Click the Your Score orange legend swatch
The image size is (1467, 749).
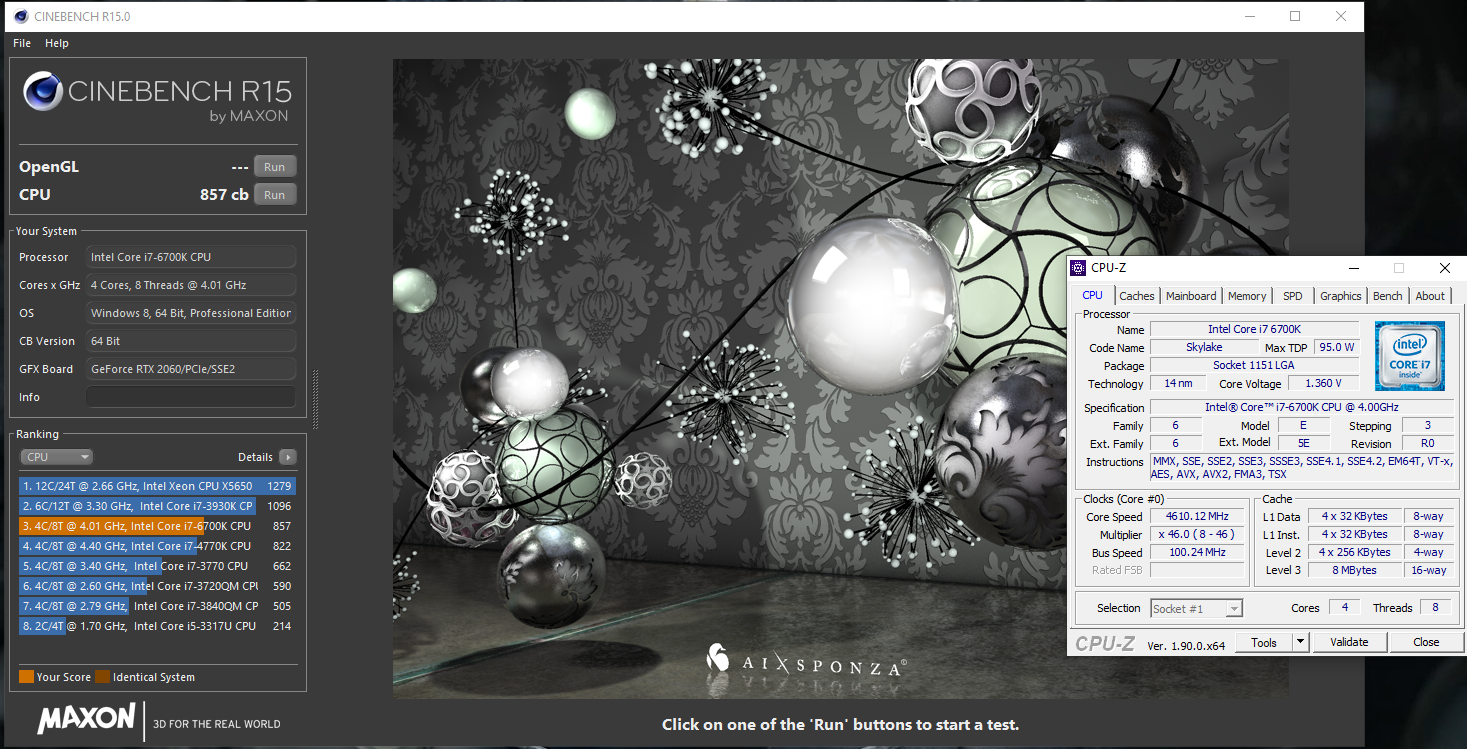click(x=26, y=677)
